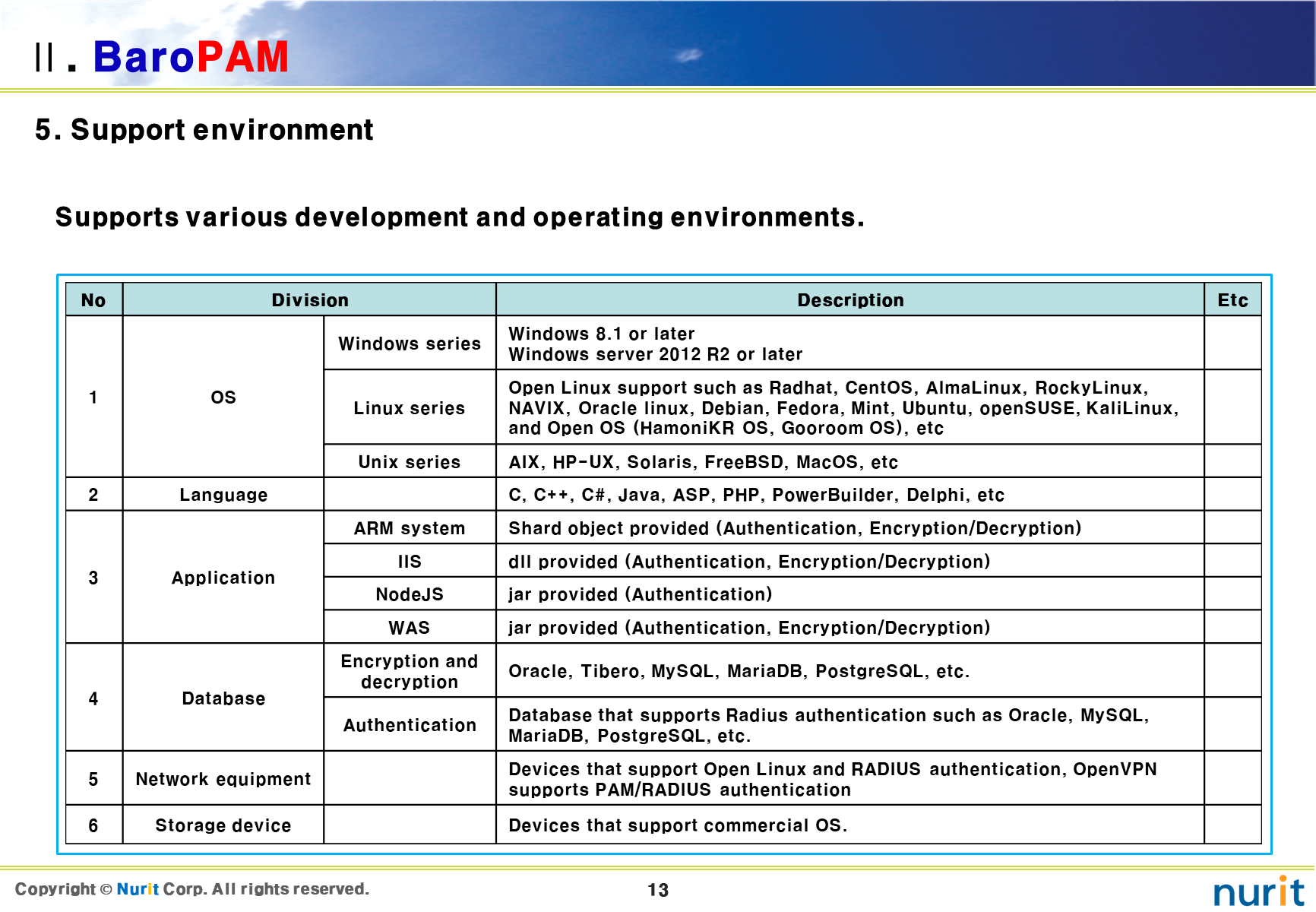The image size is (1316, 912).
Task: Click row number 5 cell
Action: [93, 779]
